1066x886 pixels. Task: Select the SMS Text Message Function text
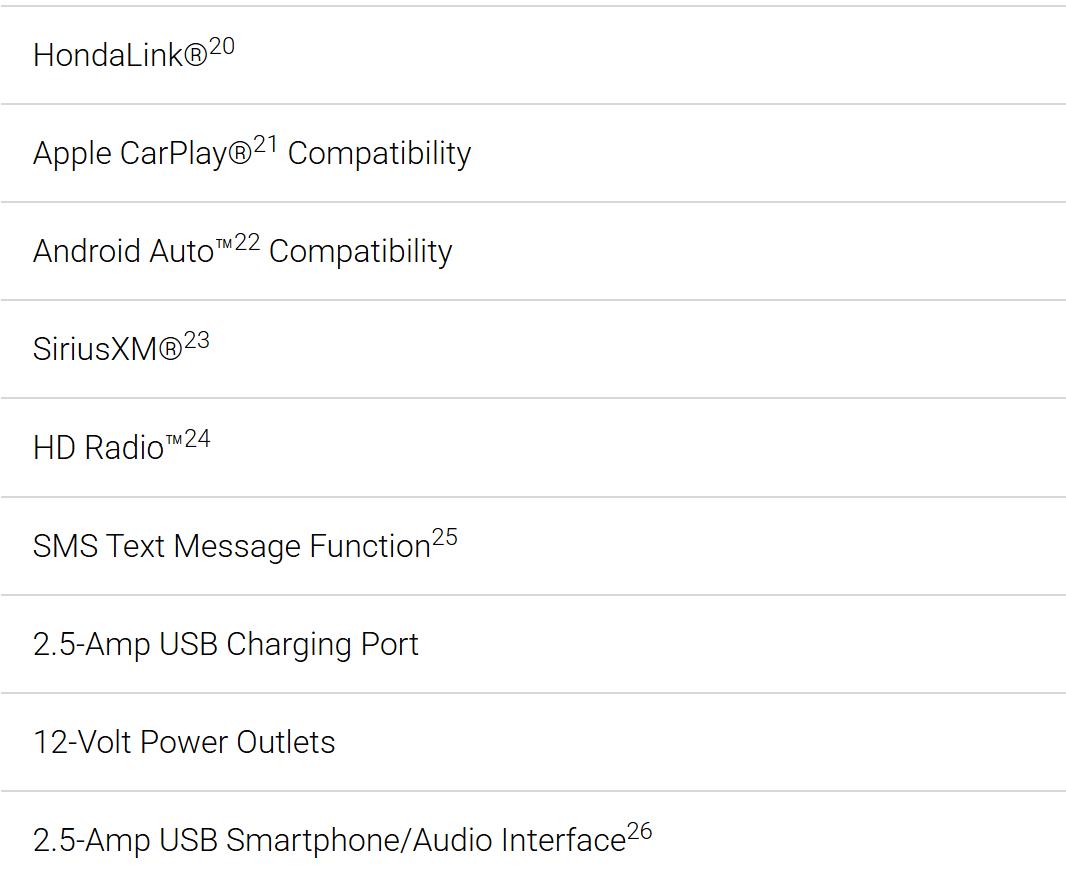pyautogui.click(x=232, y=546)
